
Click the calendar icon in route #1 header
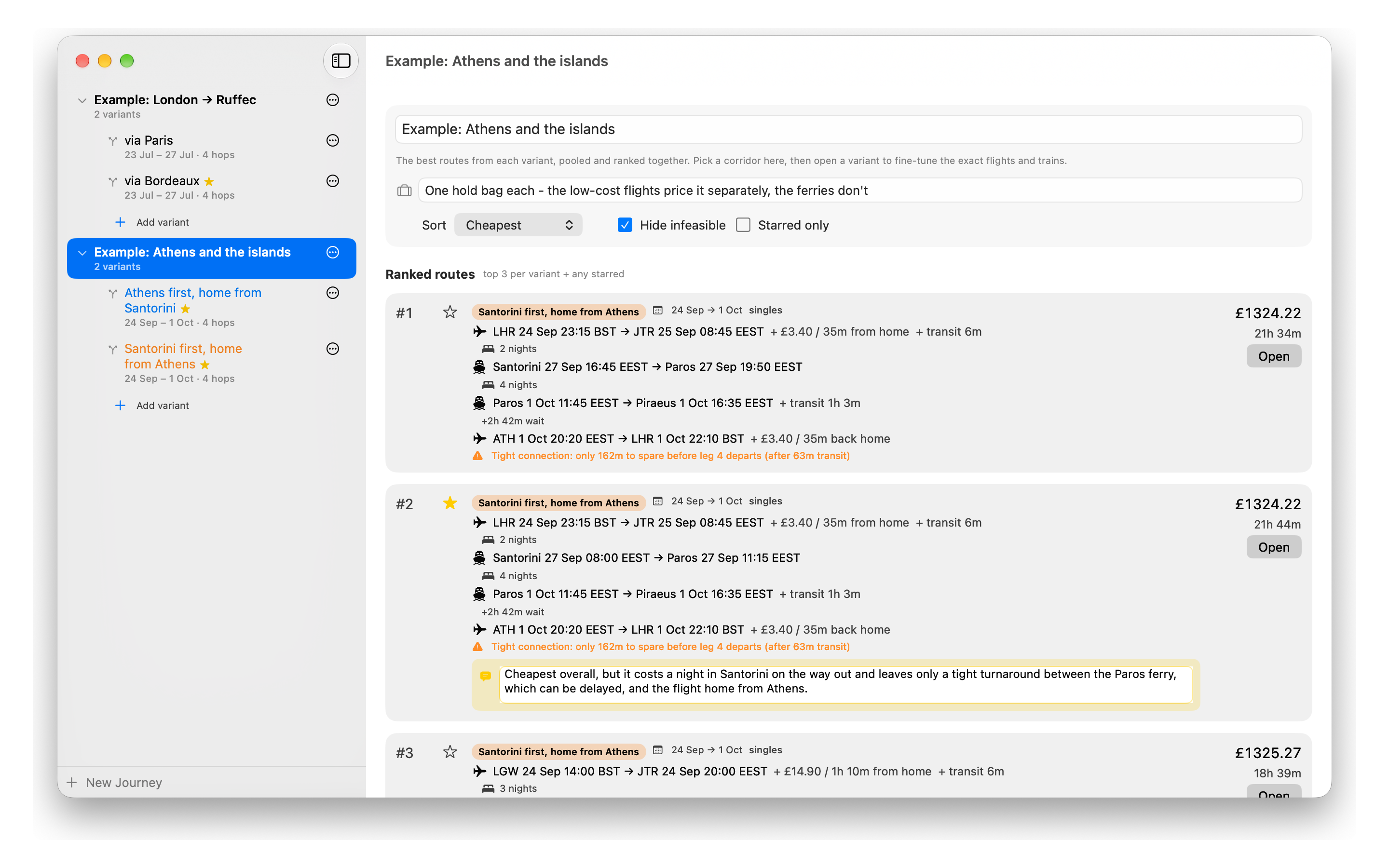(658, 311)
